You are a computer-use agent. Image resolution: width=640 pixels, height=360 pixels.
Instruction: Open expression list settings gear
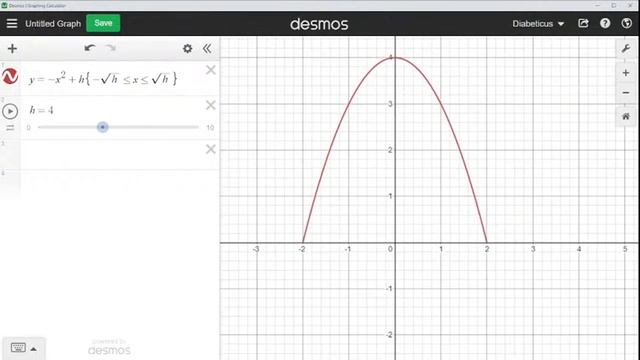(x=187, y=49)
